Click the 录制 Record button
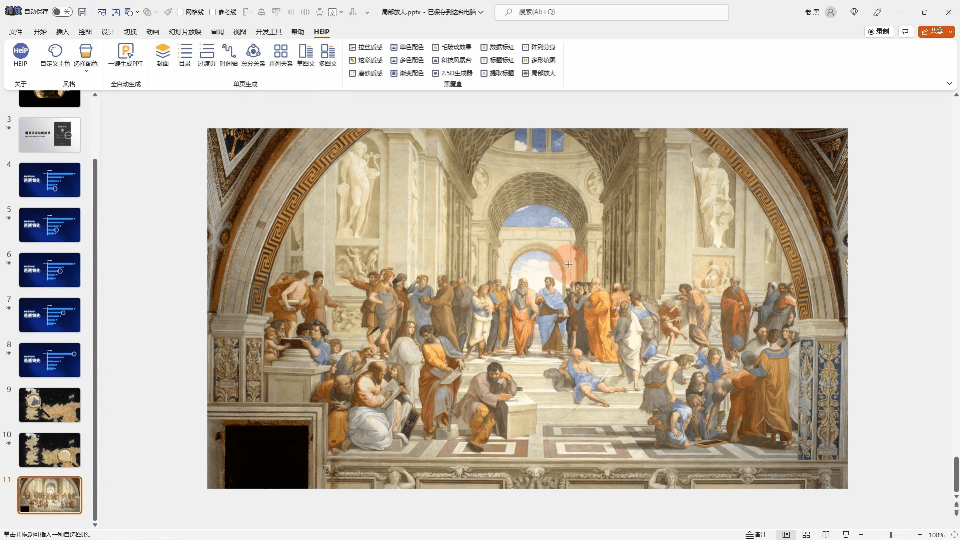This screenshot has height=540, width=960. 879,31
